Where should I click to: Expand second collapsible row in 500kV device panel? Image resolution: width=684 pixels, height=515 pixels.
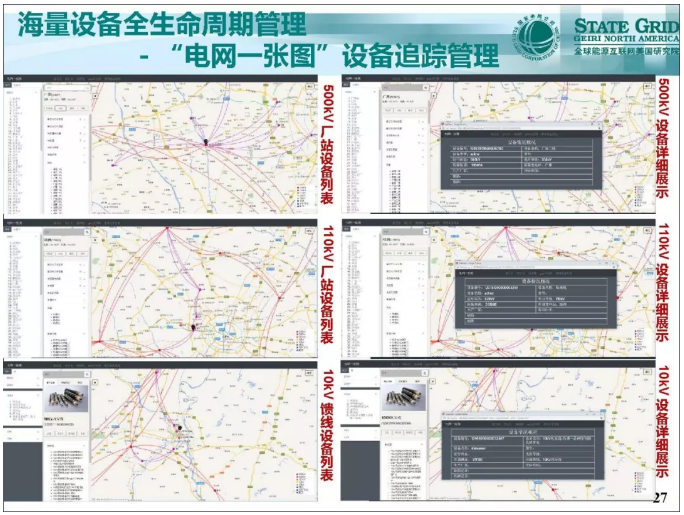pyautogui.click(x=66, y=125)
